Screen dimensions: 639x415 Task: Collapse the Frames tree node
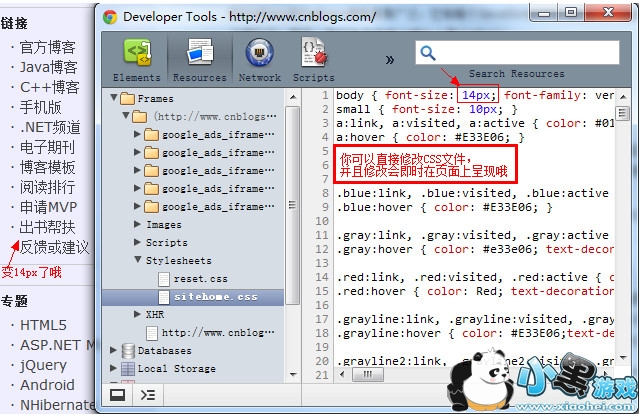click(114, 98)
